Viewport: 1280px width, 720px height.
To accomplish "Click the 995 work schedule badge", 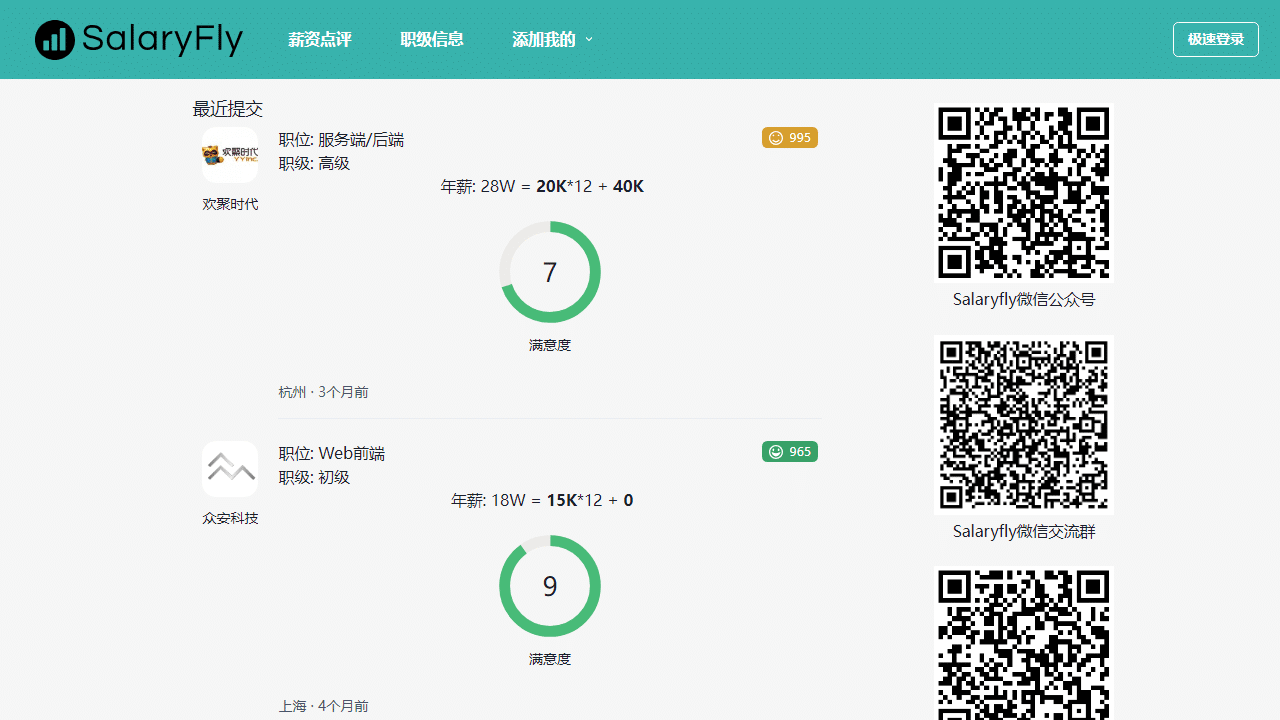I will [x=790, y=138].
